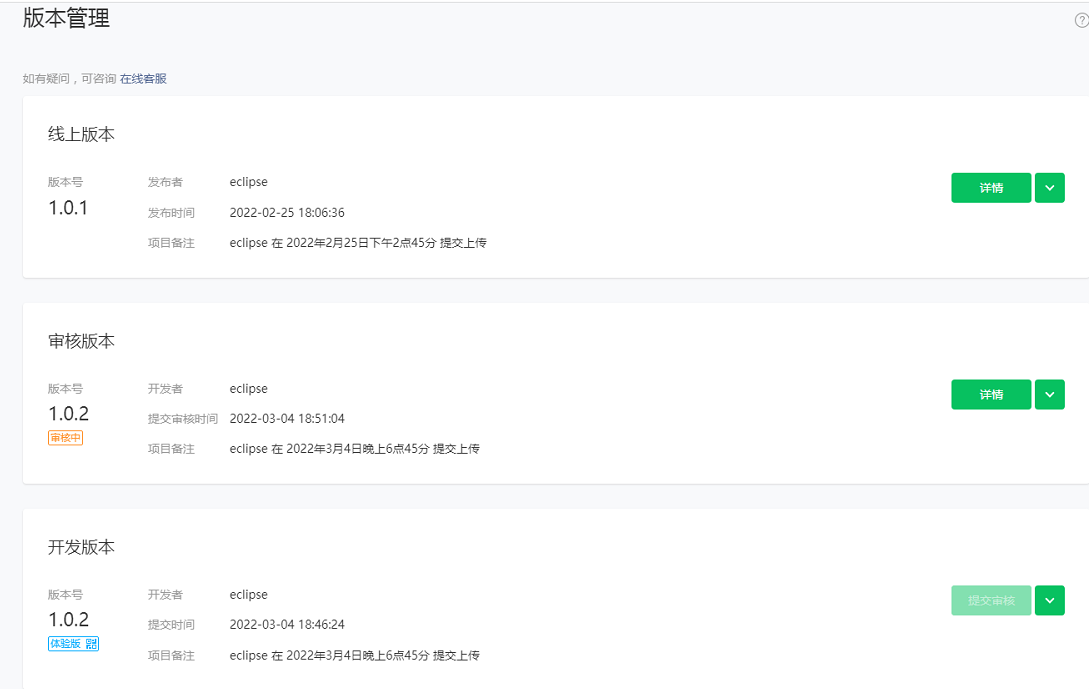Click the publish time 2022-02-25 18:06:36
1089x689 pixels.
[287, 213]
